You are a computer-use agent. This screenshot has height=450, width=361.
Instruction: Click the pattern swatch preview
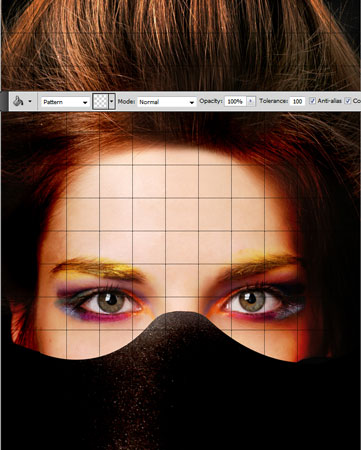tap(100, 101)
